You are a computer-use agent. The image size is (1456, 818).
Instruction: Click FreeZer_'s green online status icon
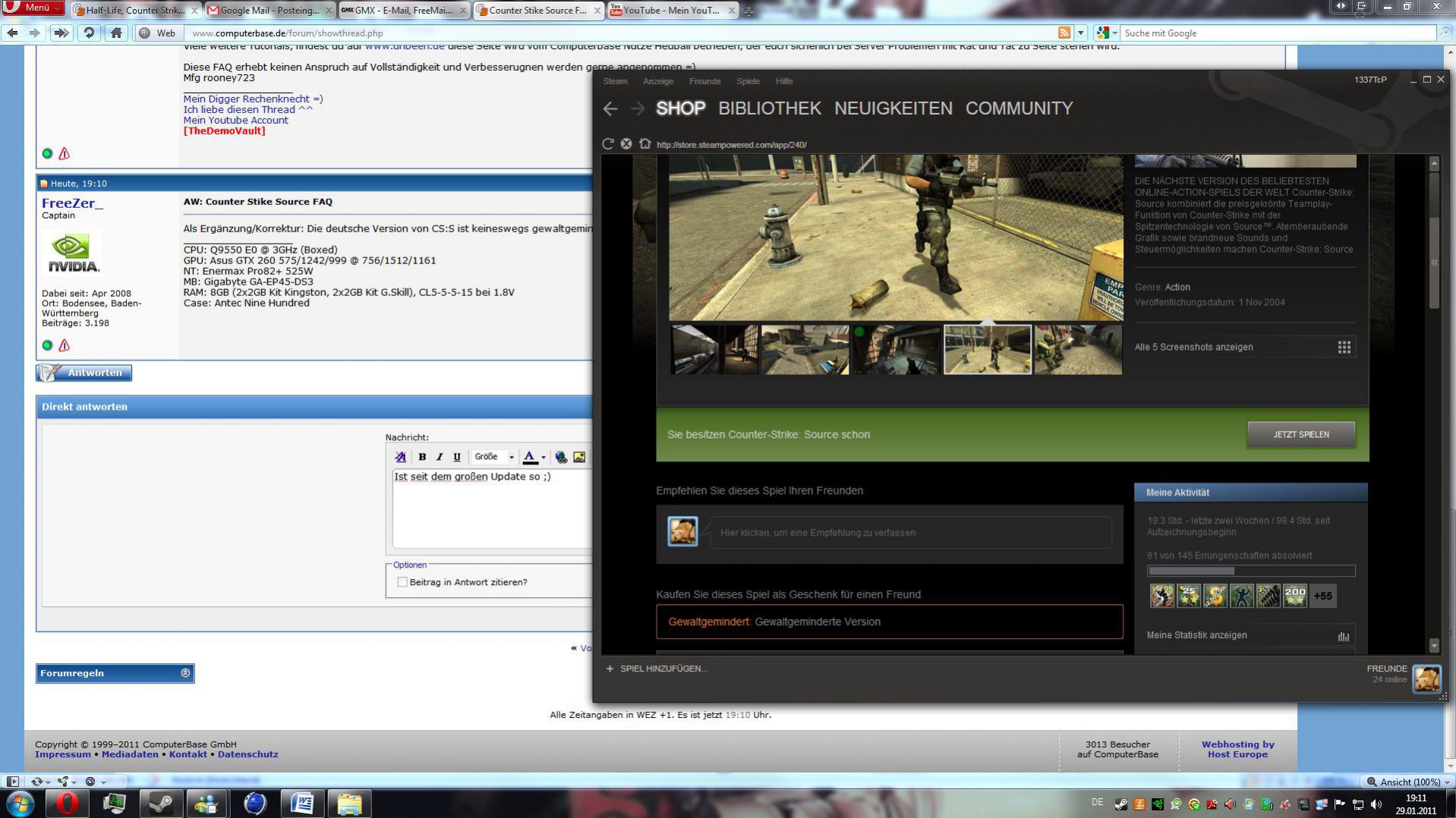tap(47, 345)
